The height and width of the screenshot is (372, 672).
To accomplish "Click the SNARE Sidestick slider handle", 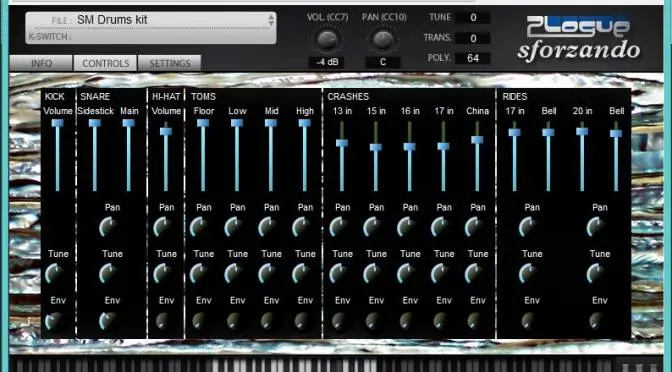I will (x=95, y=123).
